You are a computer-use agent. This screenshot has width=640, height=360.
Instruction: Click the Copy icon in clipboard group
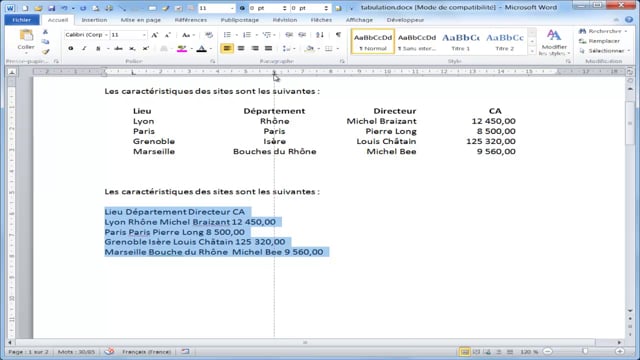click(x=45, y=42)
